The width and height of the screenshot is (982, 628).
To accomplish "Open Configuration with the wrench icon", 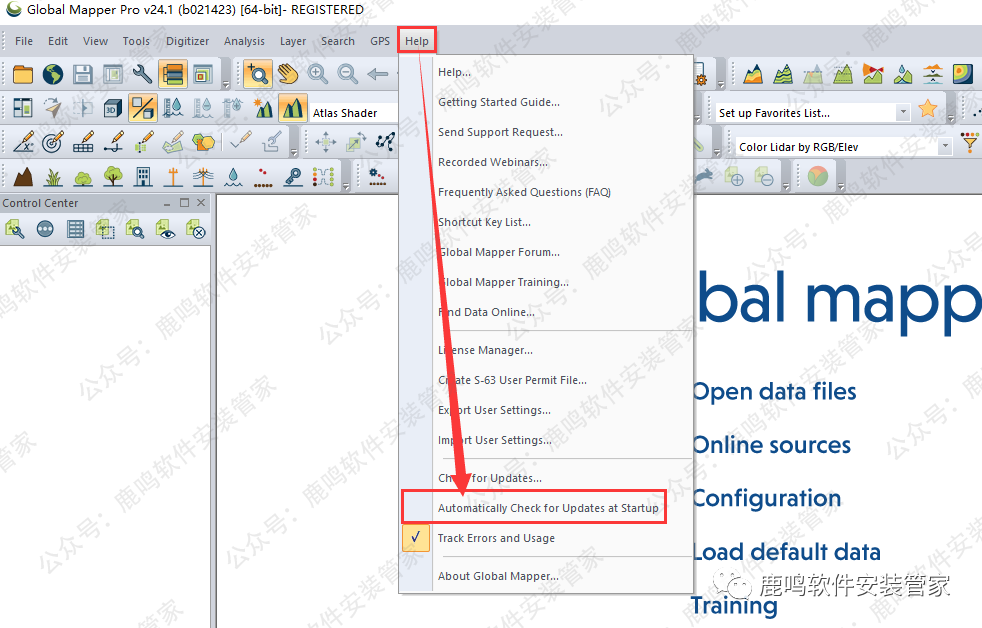I will [142, 74].
